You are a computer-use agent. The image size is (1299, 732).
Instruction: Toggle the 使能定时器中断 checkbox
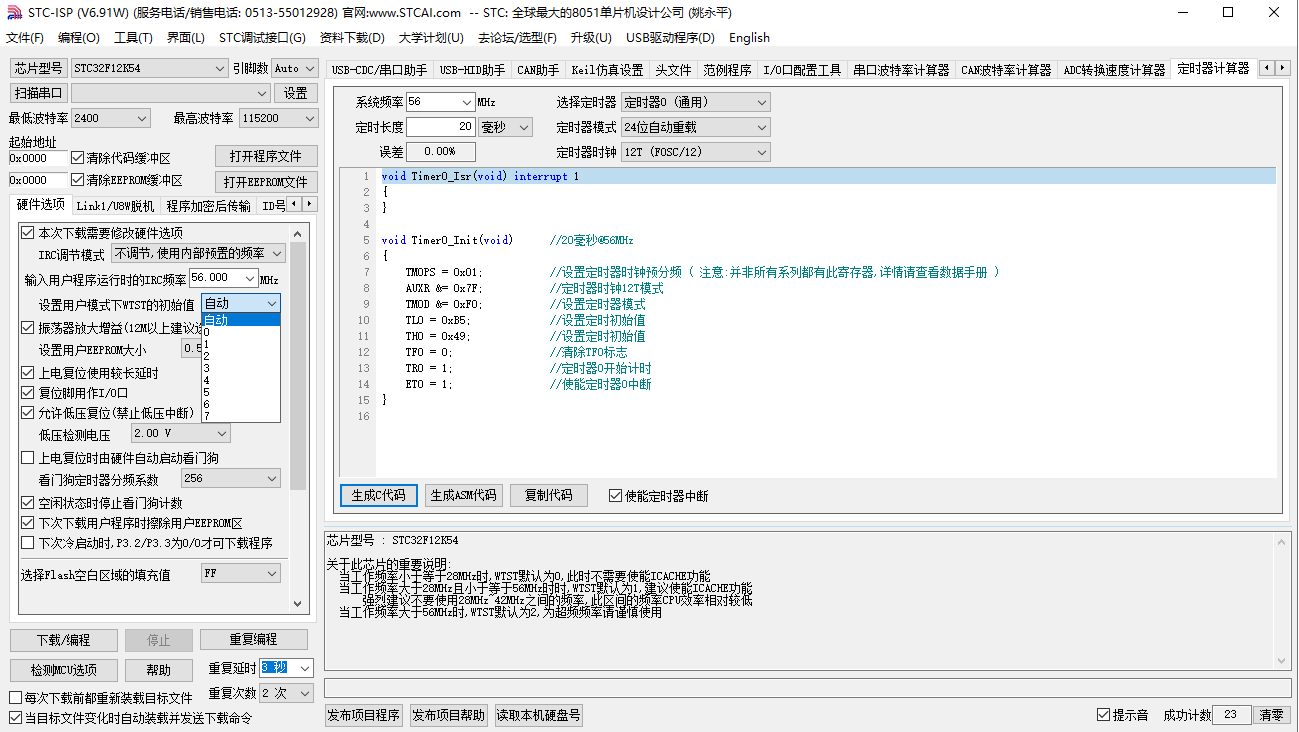pyautogui.click(x=616, y=496)
